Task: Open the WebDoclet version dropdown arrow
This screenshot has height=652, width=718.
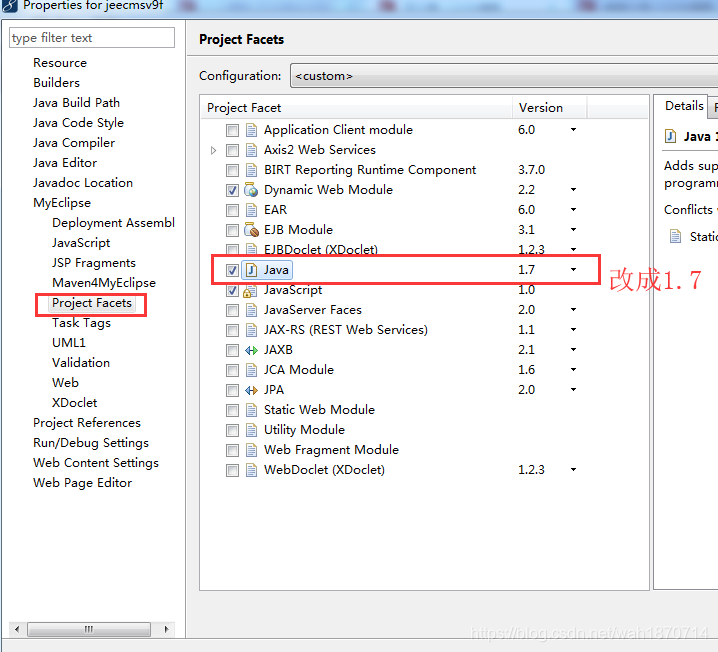Action: pos(573,470)
